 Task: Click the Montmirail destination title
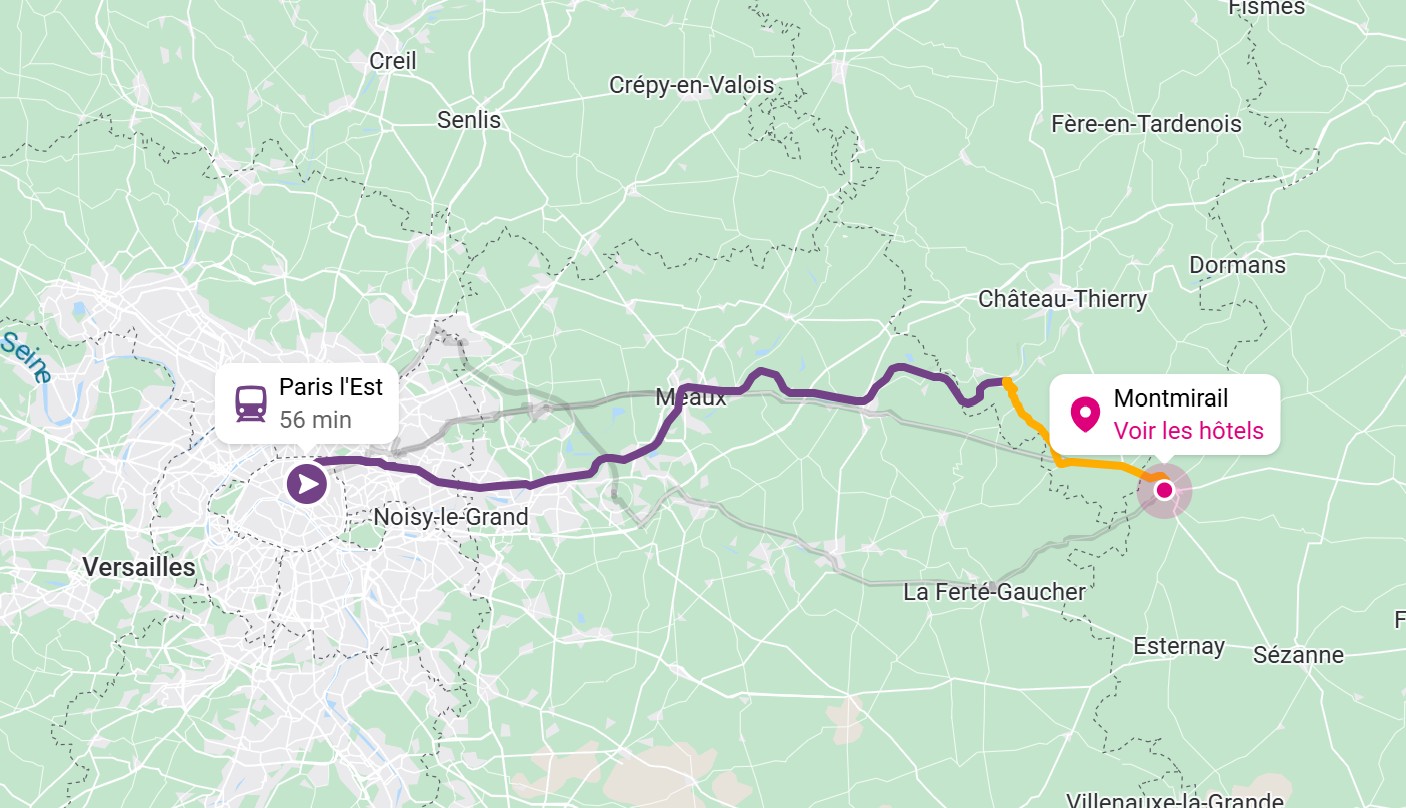[x=1170, y=398]
